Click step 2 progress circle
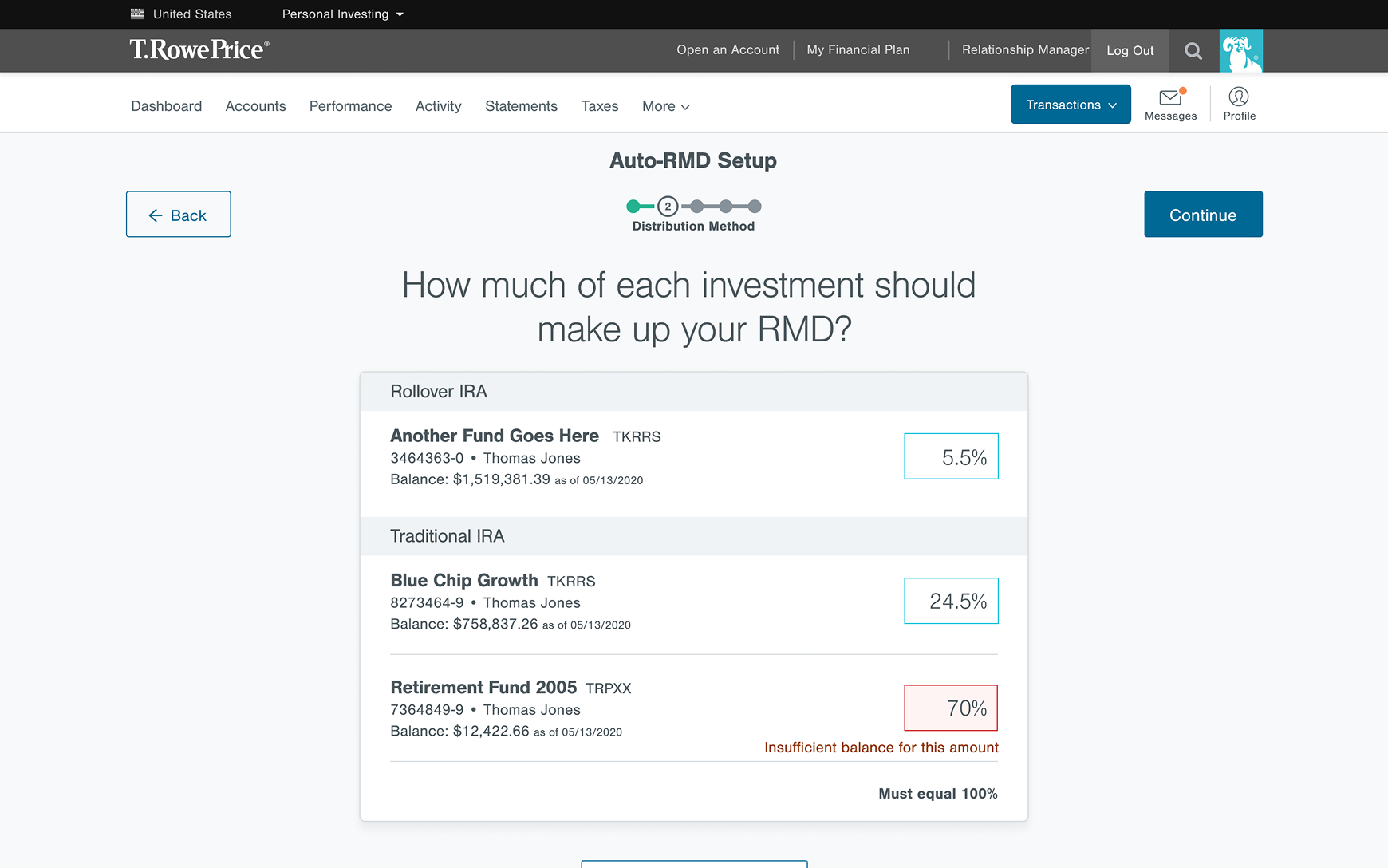The height and width of the screenshot is (868, 1388). point(668,207)
